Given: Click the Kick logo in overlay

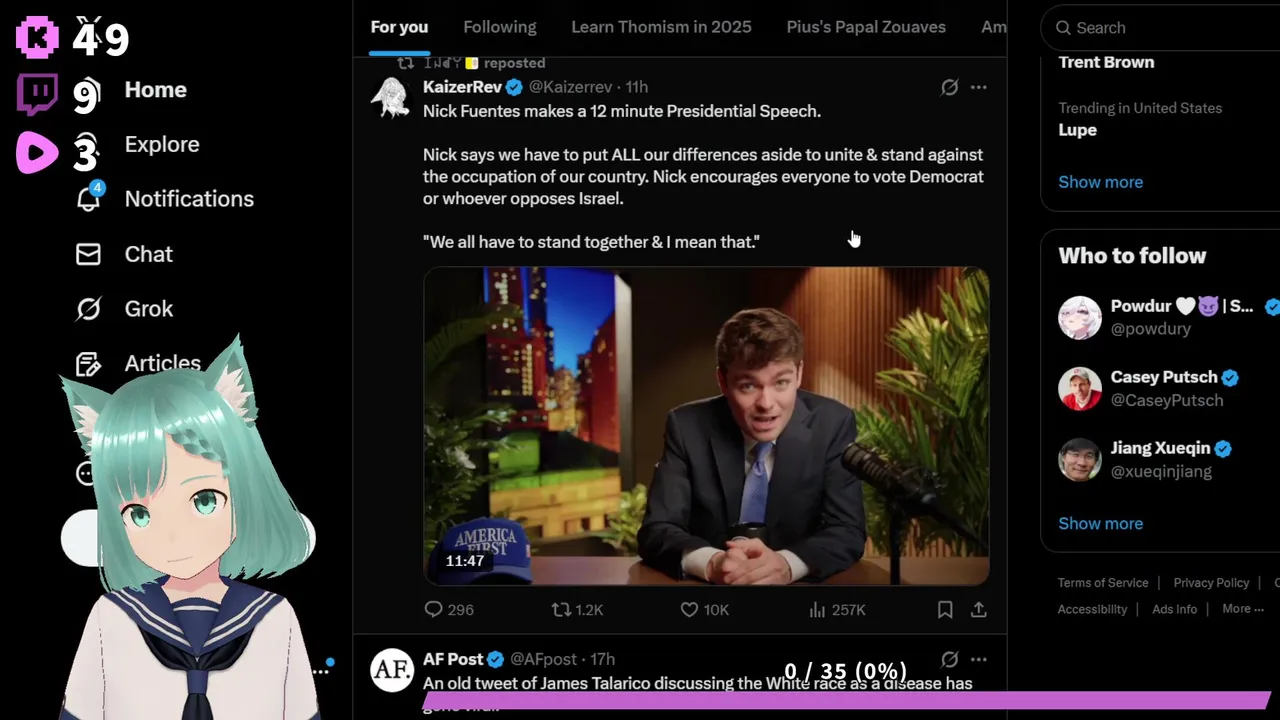Looking at the screenshot, I should [x=37, y=37].
